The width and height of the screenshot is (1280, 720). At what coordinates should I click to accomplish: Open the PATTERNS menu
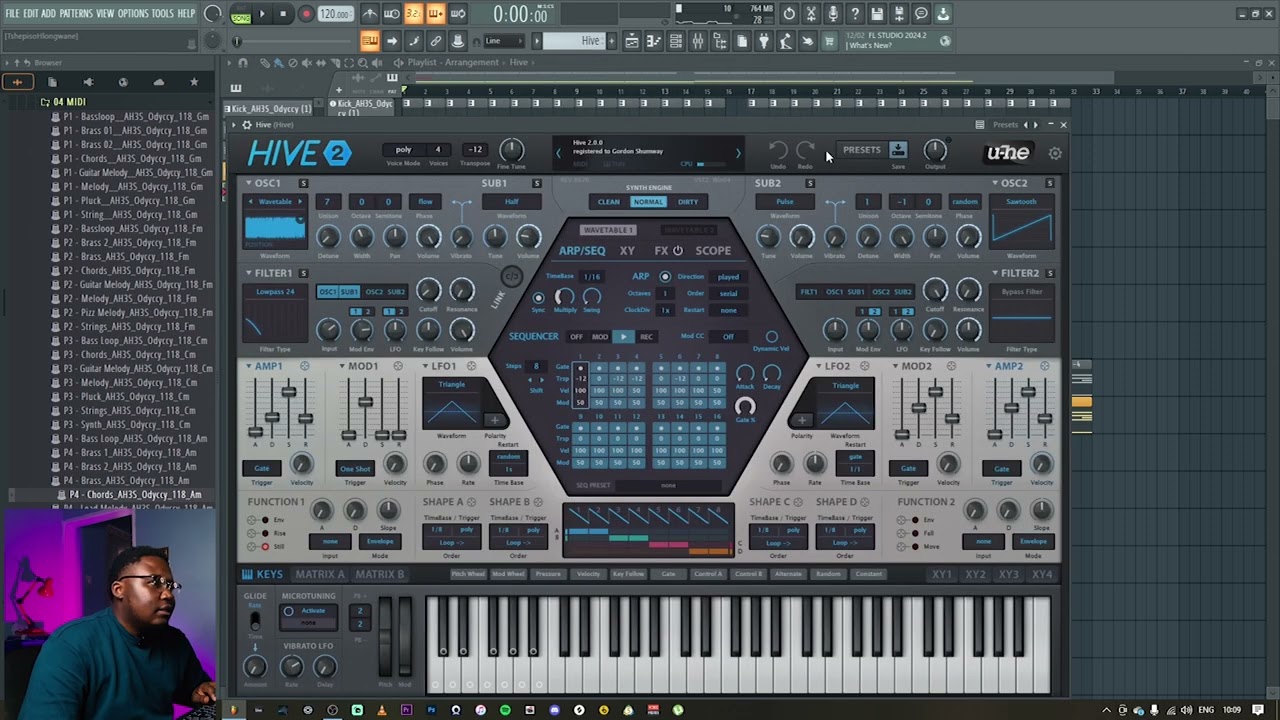point(76,14)
